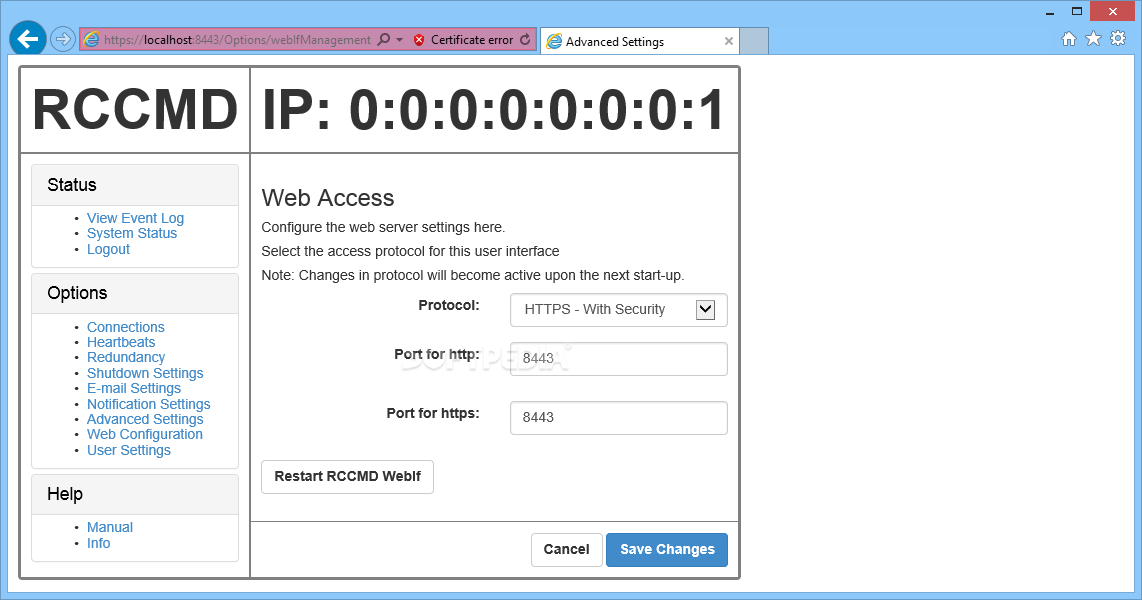Open Heartbeats options page
The image size is (1142, 600).
[x=121, y=342]
